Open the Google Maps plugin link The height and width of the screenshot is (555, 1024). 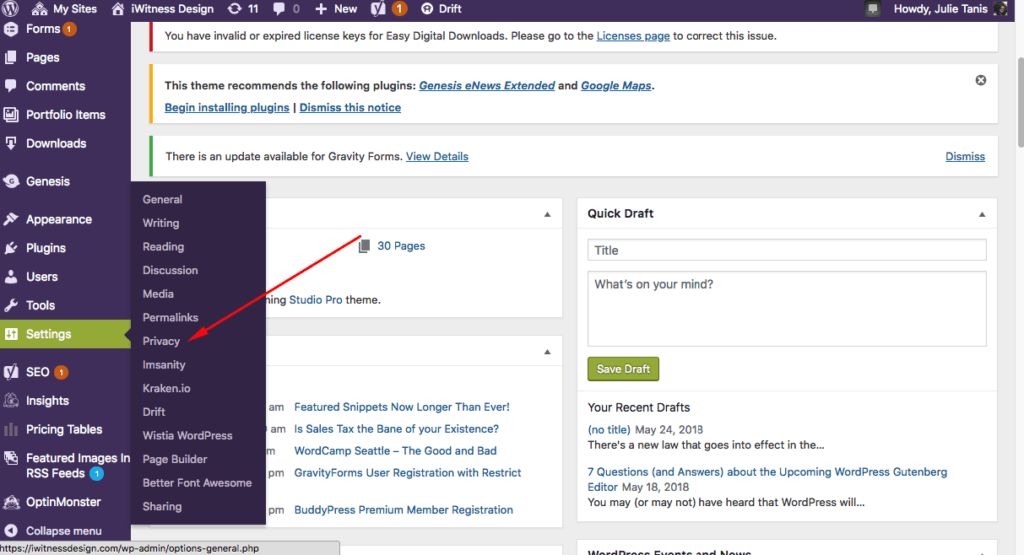tap(616, 86)
